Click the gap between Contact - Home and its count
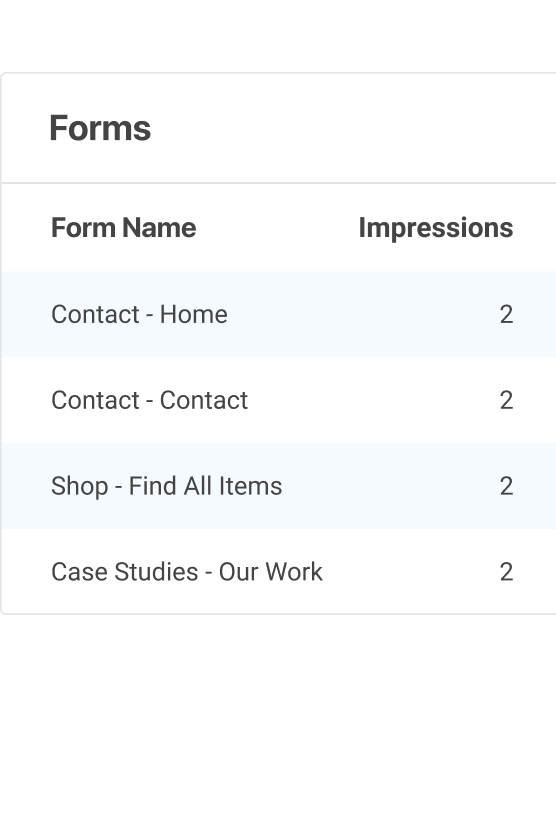This screenshot has height=818, width=556. (x=363, y=315)
